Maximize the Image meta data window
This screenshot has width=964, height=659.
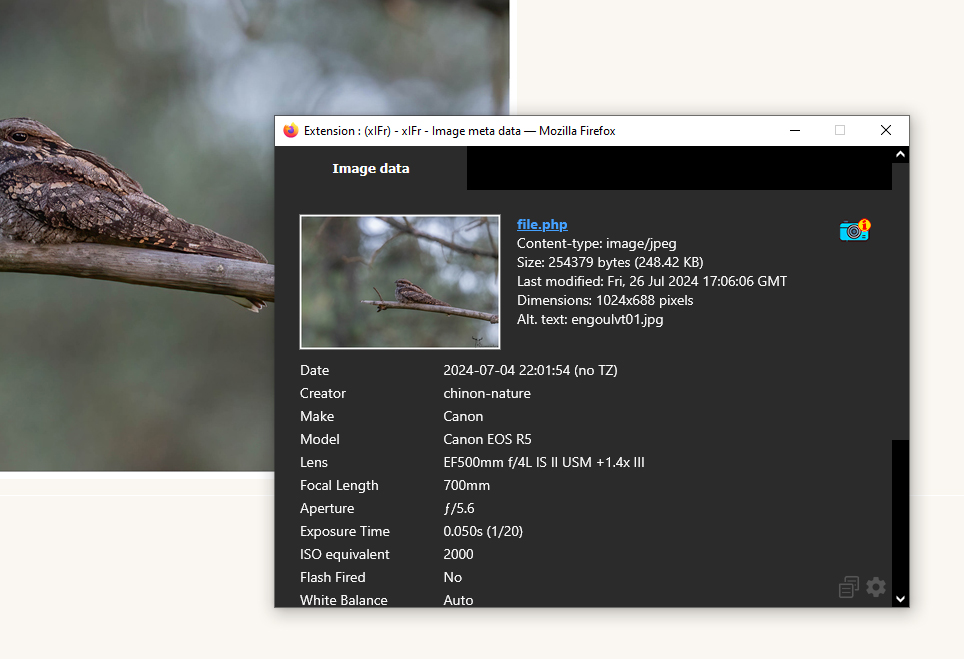tap(840, 131)
